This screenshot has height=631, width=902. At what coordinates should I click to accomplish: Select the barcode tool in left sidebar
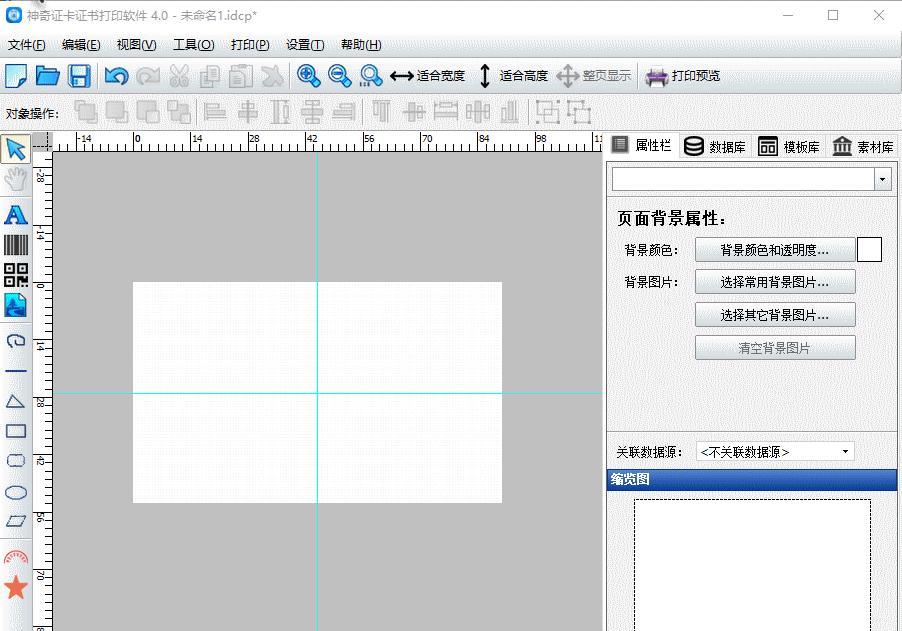16,245
